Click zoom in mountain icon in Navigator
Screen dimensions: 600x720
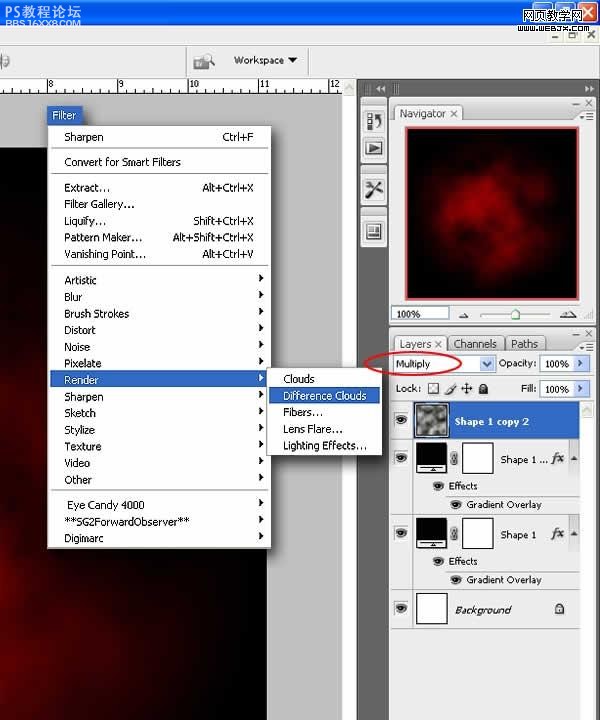(x=568, y=315)
